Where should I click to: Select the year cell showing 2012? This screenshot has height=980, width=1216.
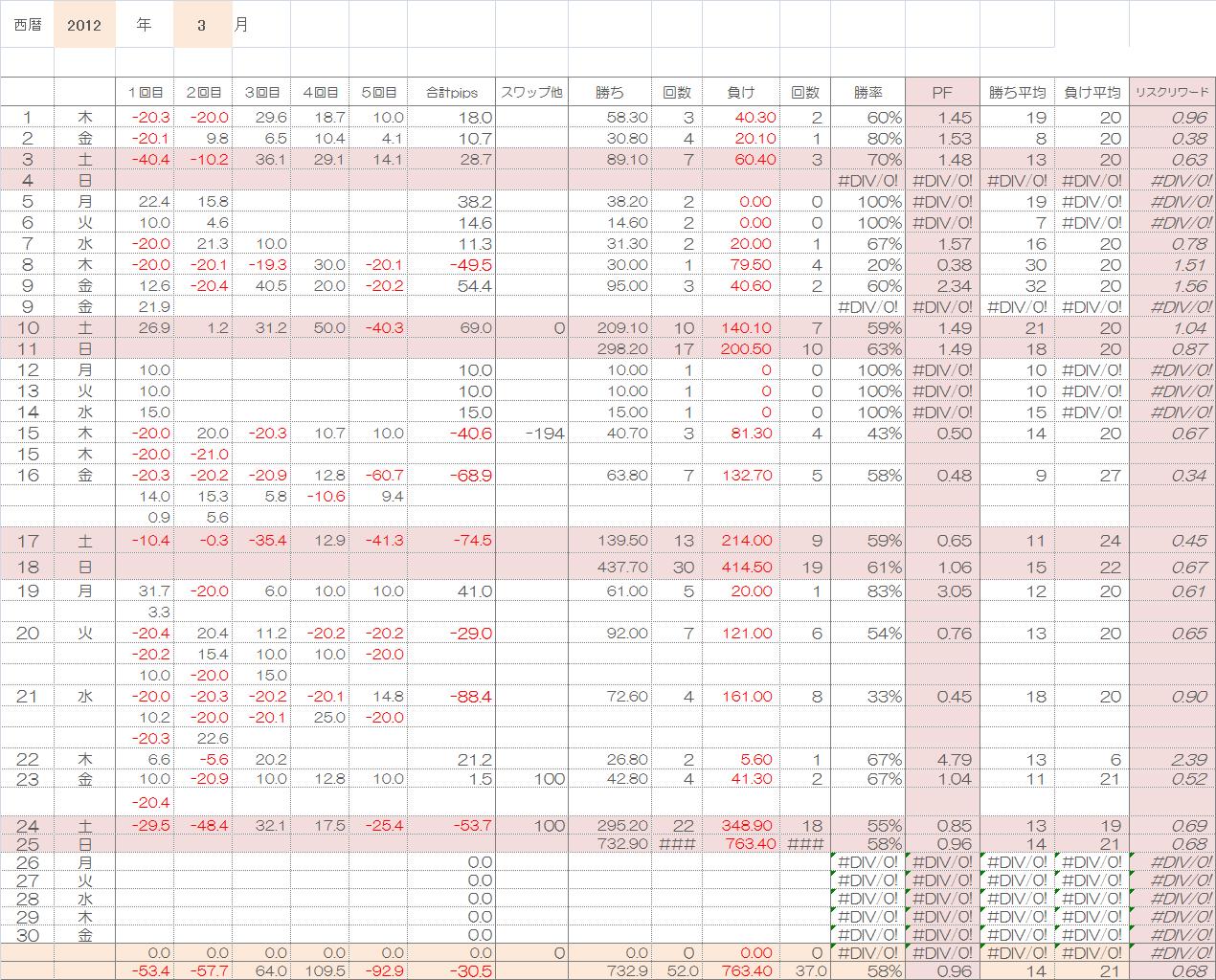[x=84, y=24]
